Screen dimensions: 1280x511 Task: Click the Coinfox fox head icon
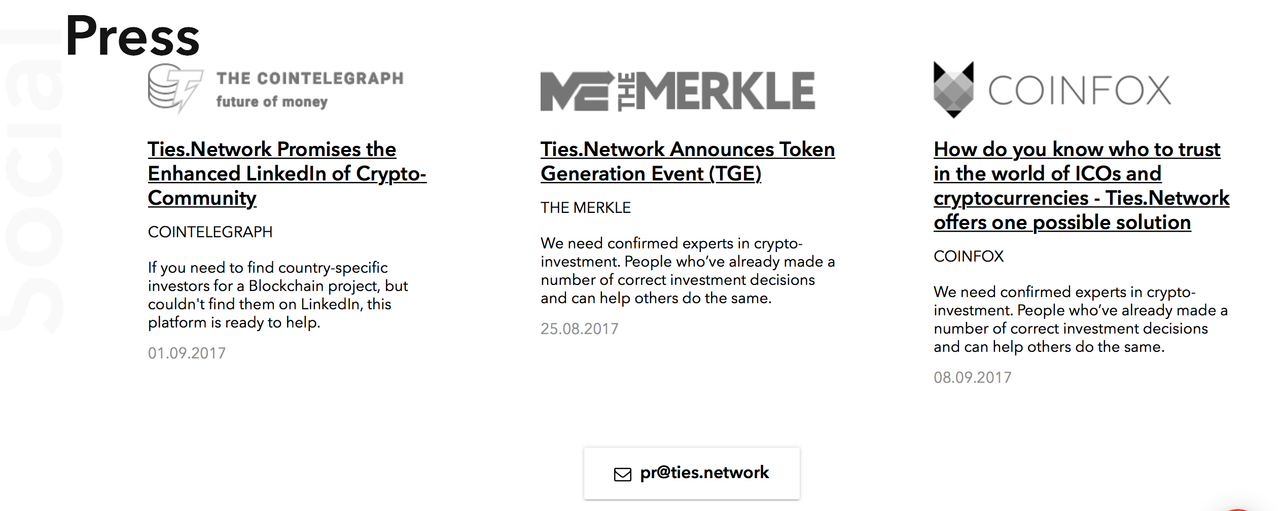tap(952, 90)
